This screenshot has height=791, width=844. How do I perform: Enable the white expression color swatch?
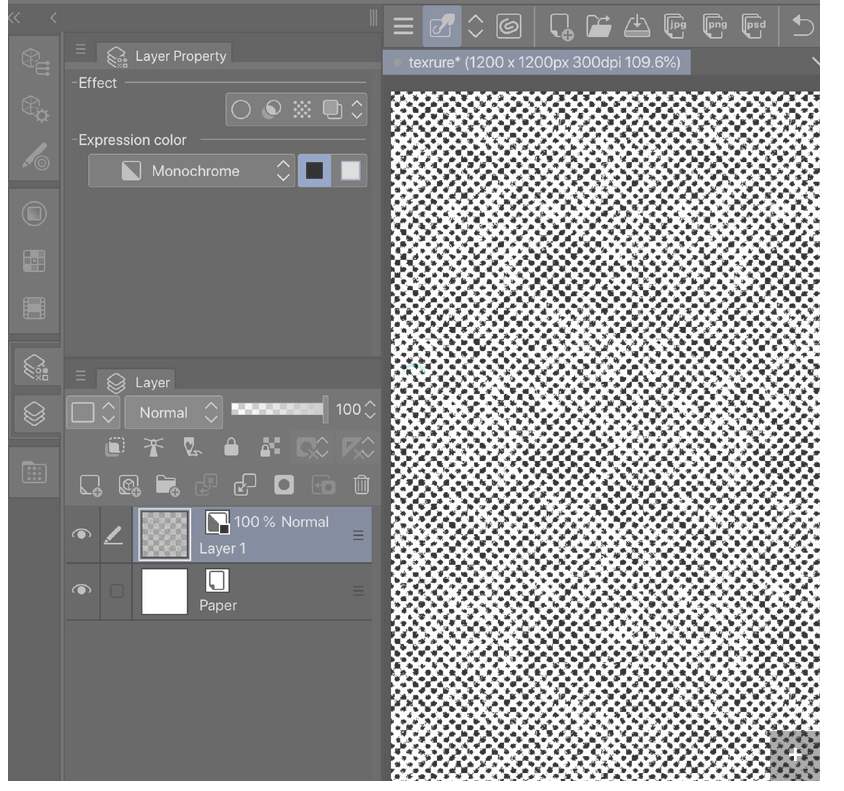pos(350,171)
